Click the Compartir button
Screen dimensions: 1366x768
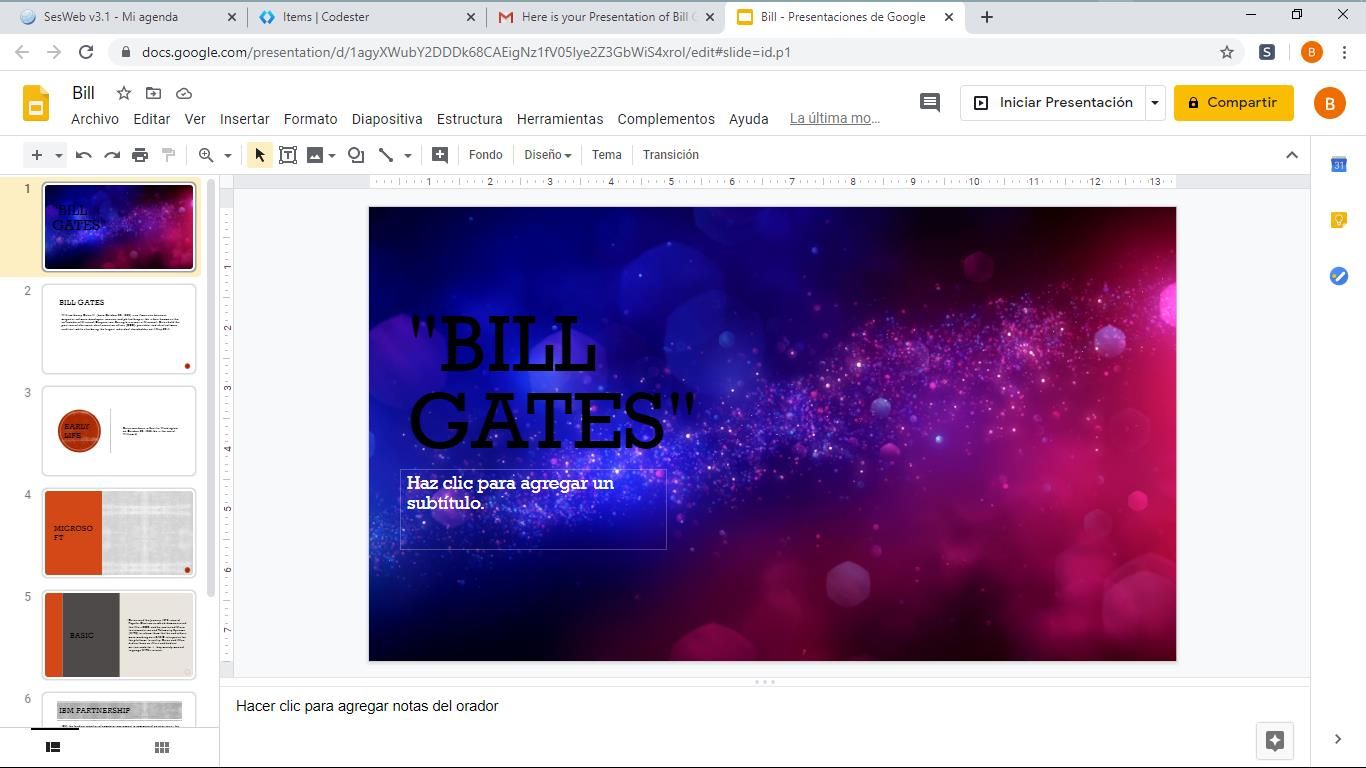(1233, 103)
